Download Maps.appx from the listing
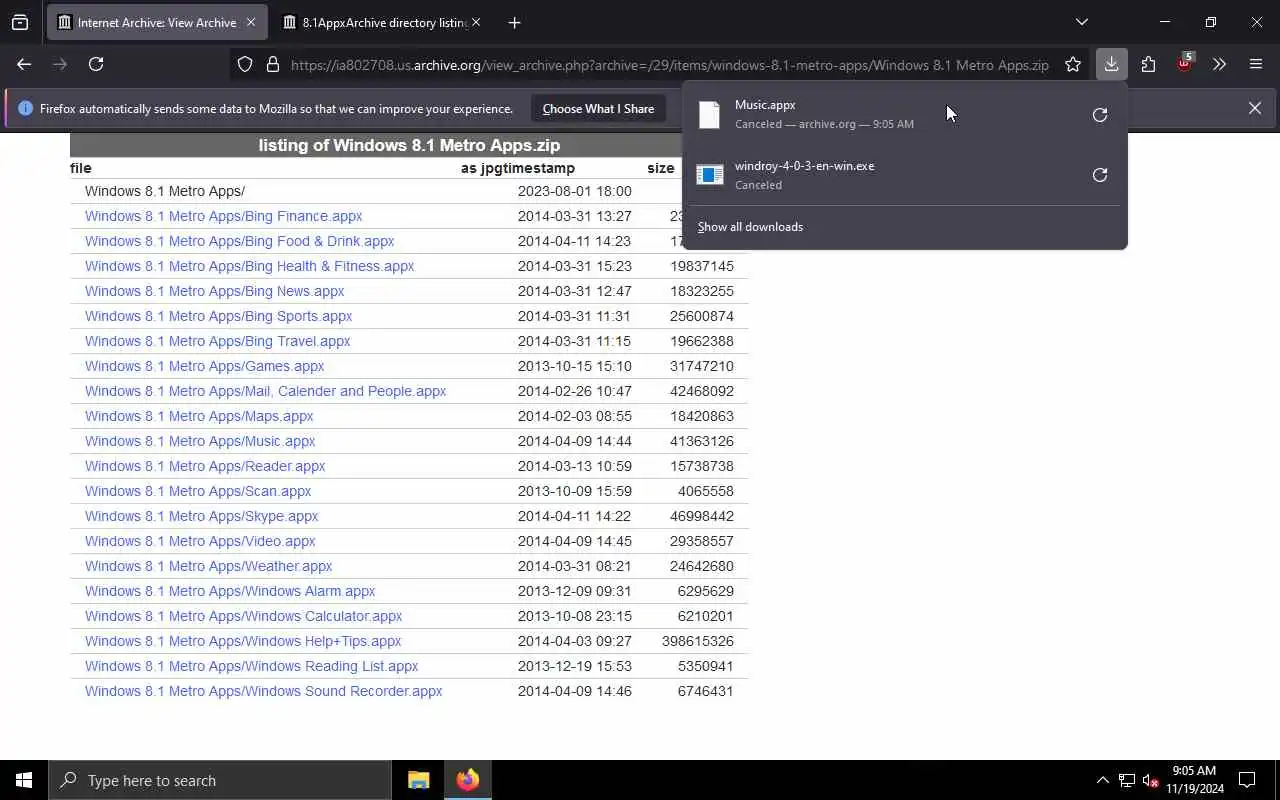 199,416
